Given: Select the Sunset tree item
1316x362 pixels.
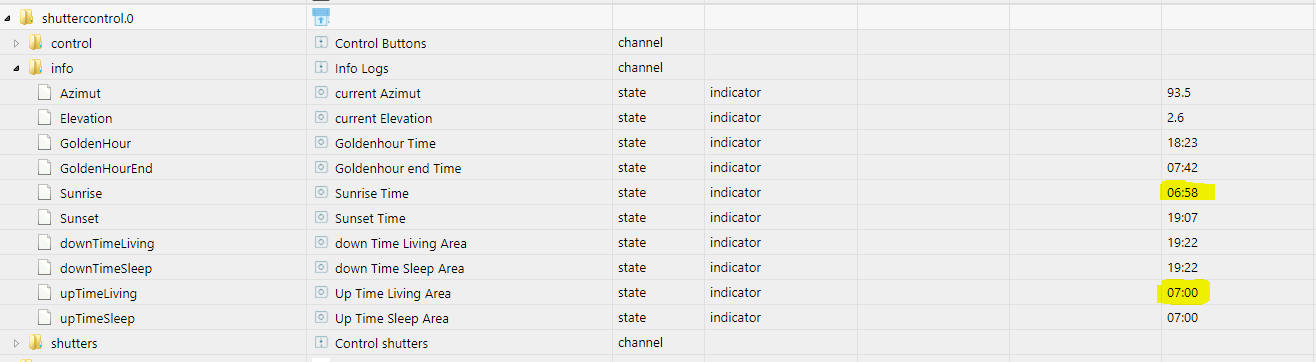Looking at the screenshot, I should point(79,218).
